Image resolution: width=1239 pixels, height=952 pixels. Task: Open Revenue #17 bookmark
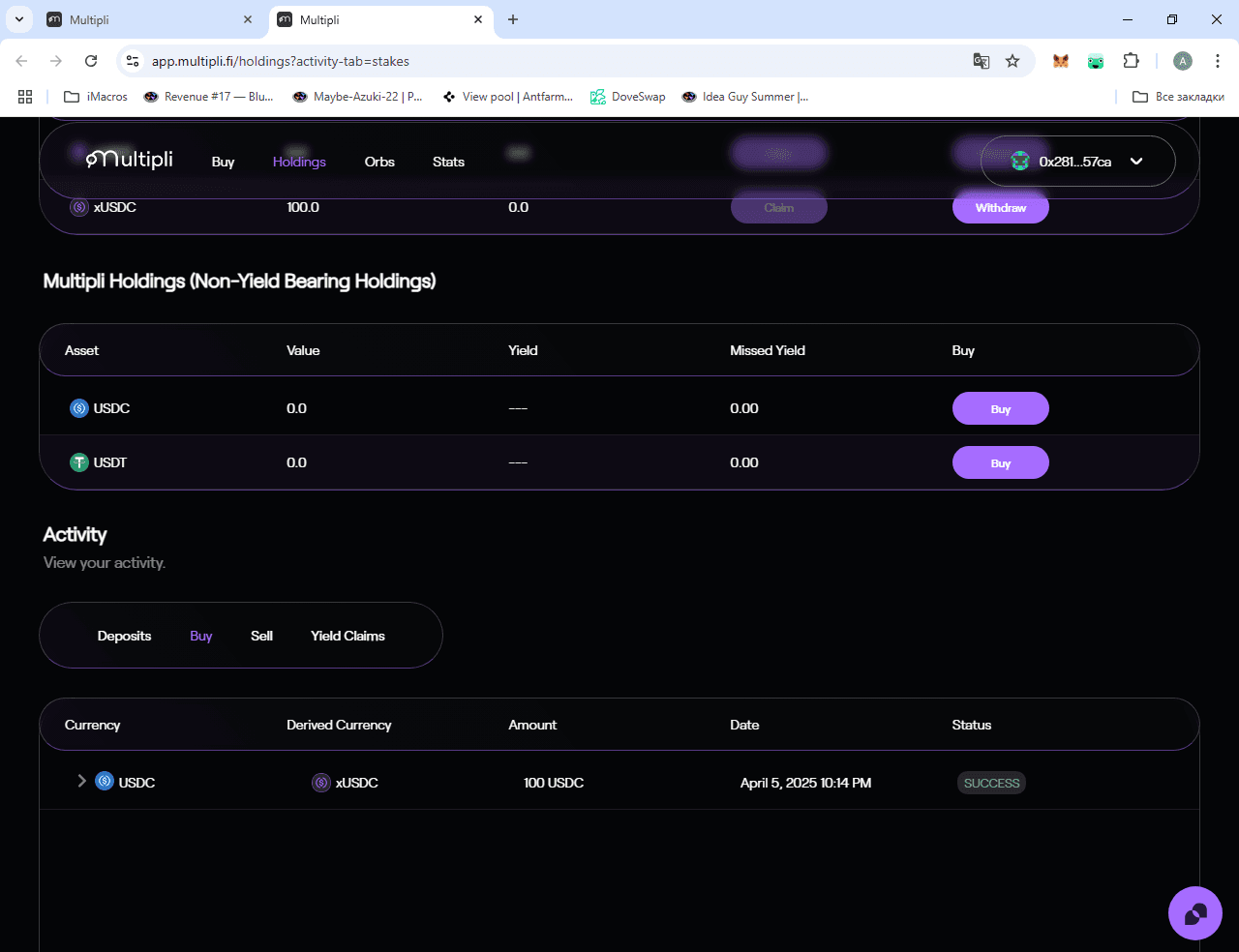(208, 97)
